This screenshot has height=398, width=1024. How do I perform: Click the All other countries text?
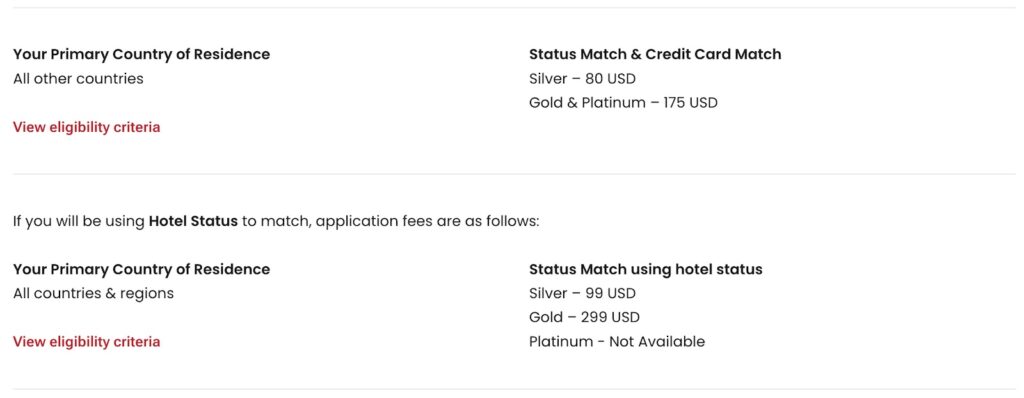point(78,79)
